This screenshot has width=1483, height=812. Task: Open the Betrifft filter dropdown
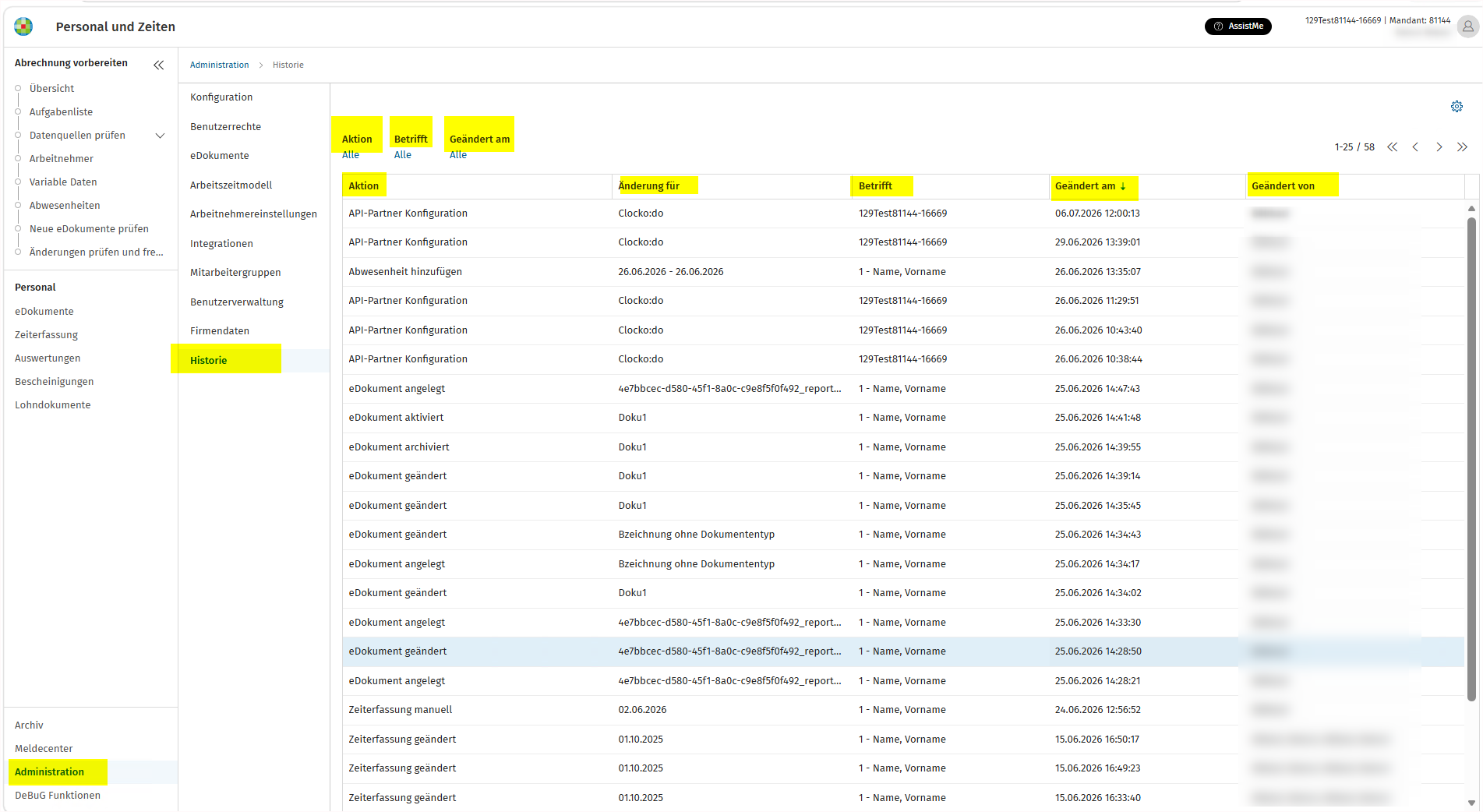click(x=403, y=155)
